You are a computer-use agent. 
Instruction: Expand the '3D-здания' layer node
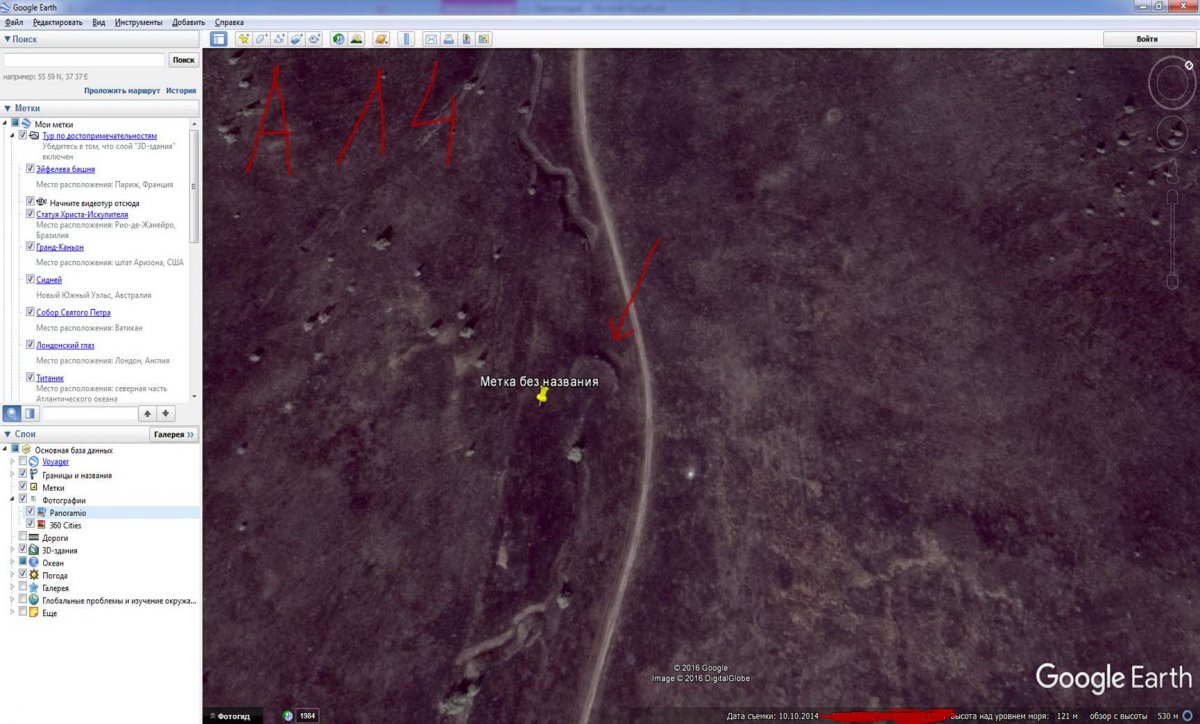coord(13,550)
